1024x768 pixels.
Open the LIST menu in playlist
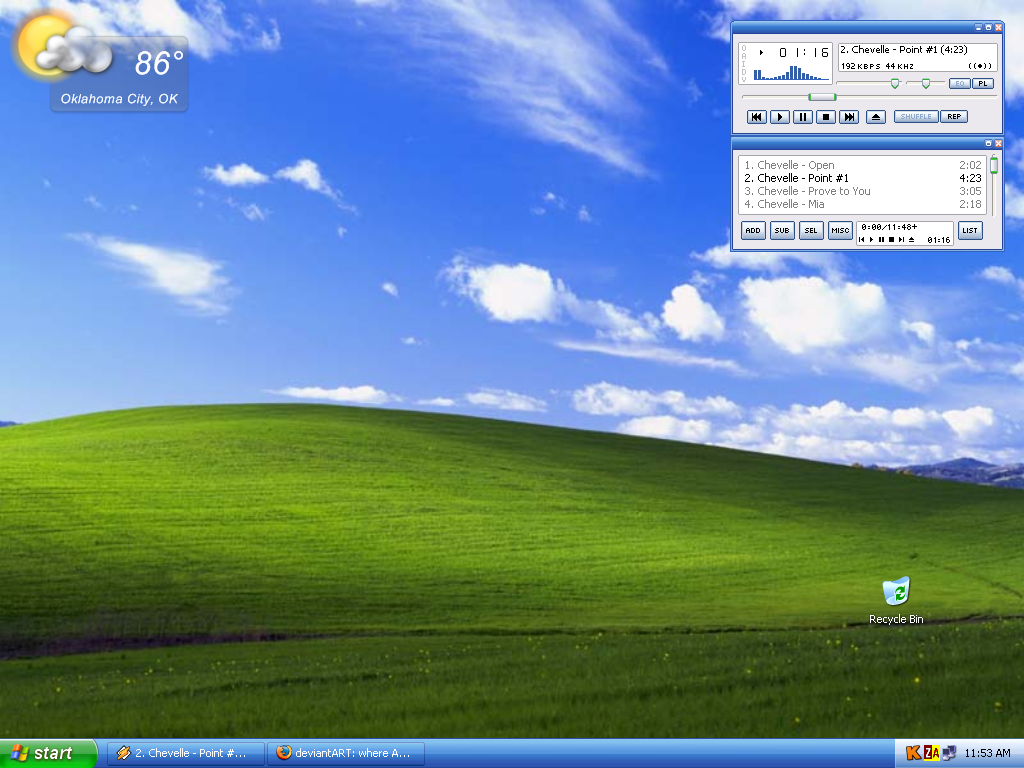[970, 231]
